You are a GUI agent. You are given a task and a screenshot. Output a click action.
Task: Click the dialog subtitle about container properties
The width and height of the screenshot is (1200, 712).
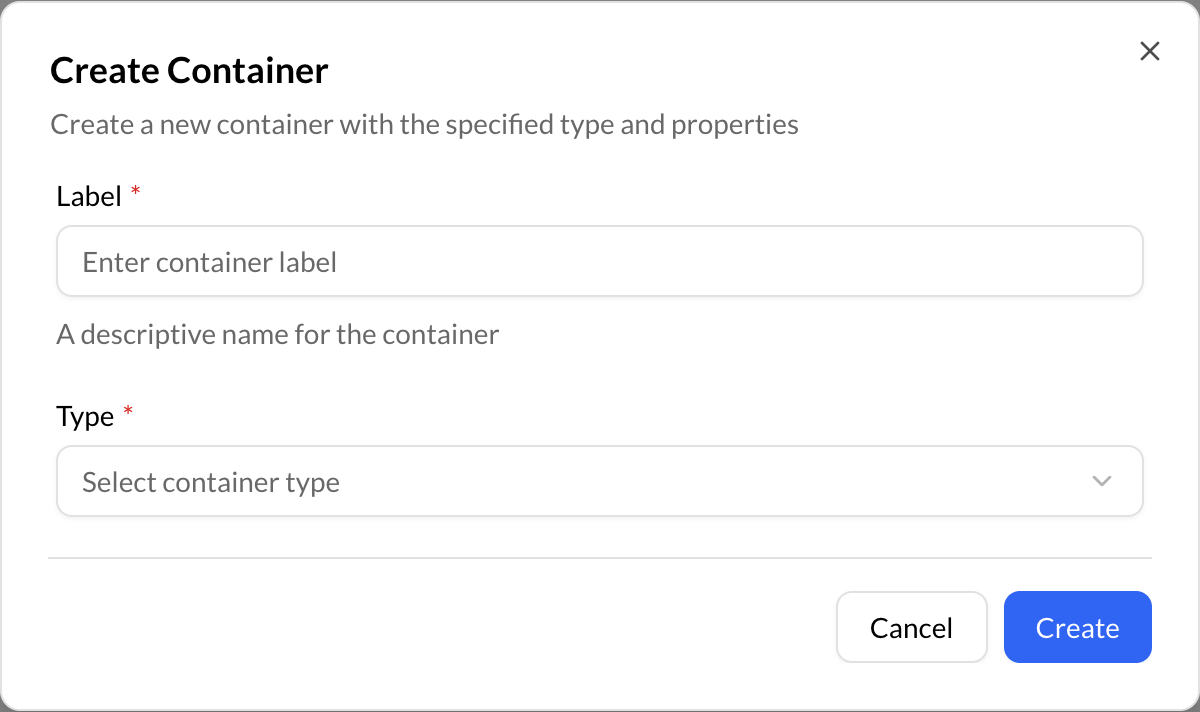click(x=424, y=124)
